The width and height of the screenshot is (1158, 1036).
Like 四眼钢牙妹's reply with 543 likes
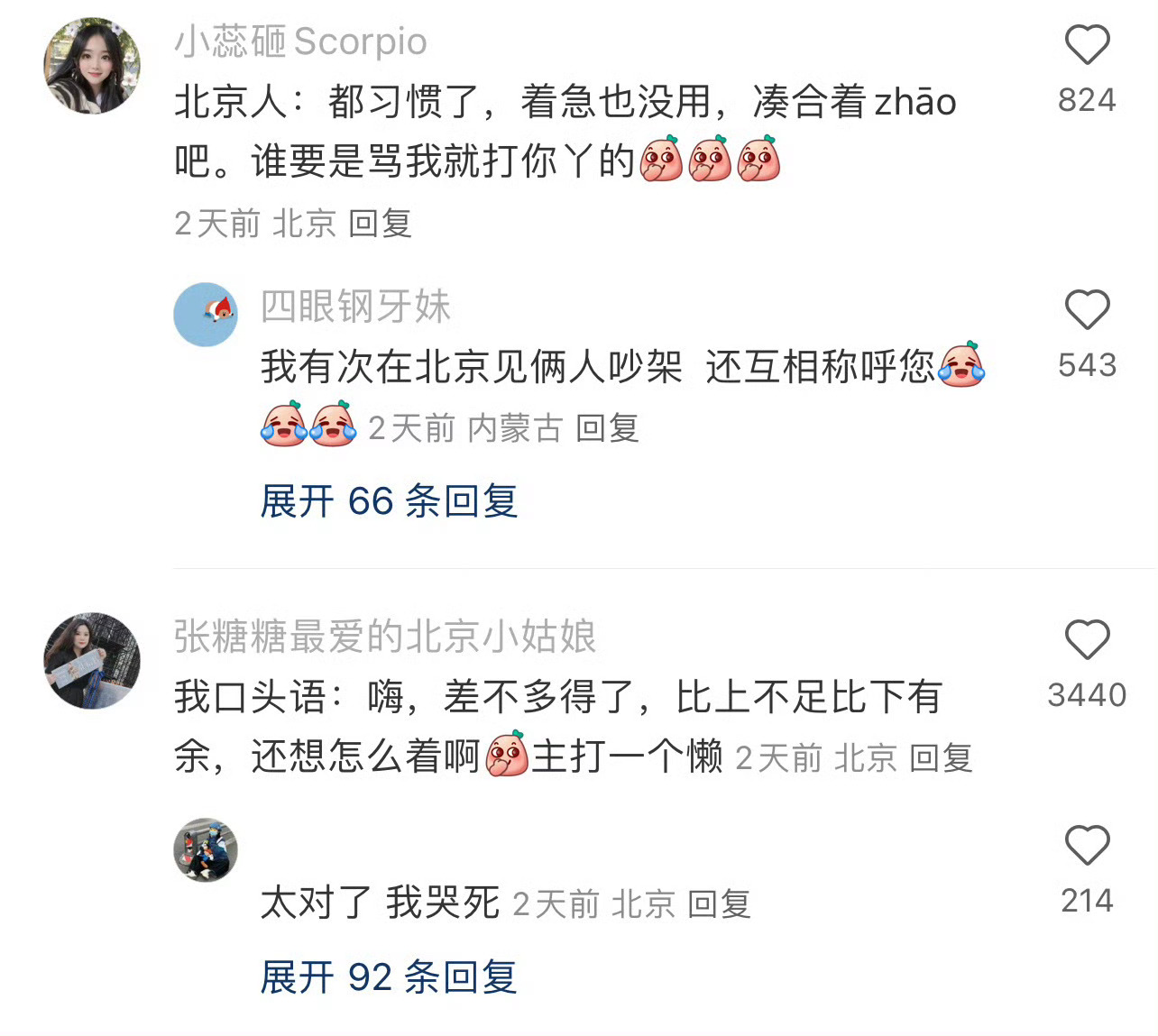coord(1087,310)
